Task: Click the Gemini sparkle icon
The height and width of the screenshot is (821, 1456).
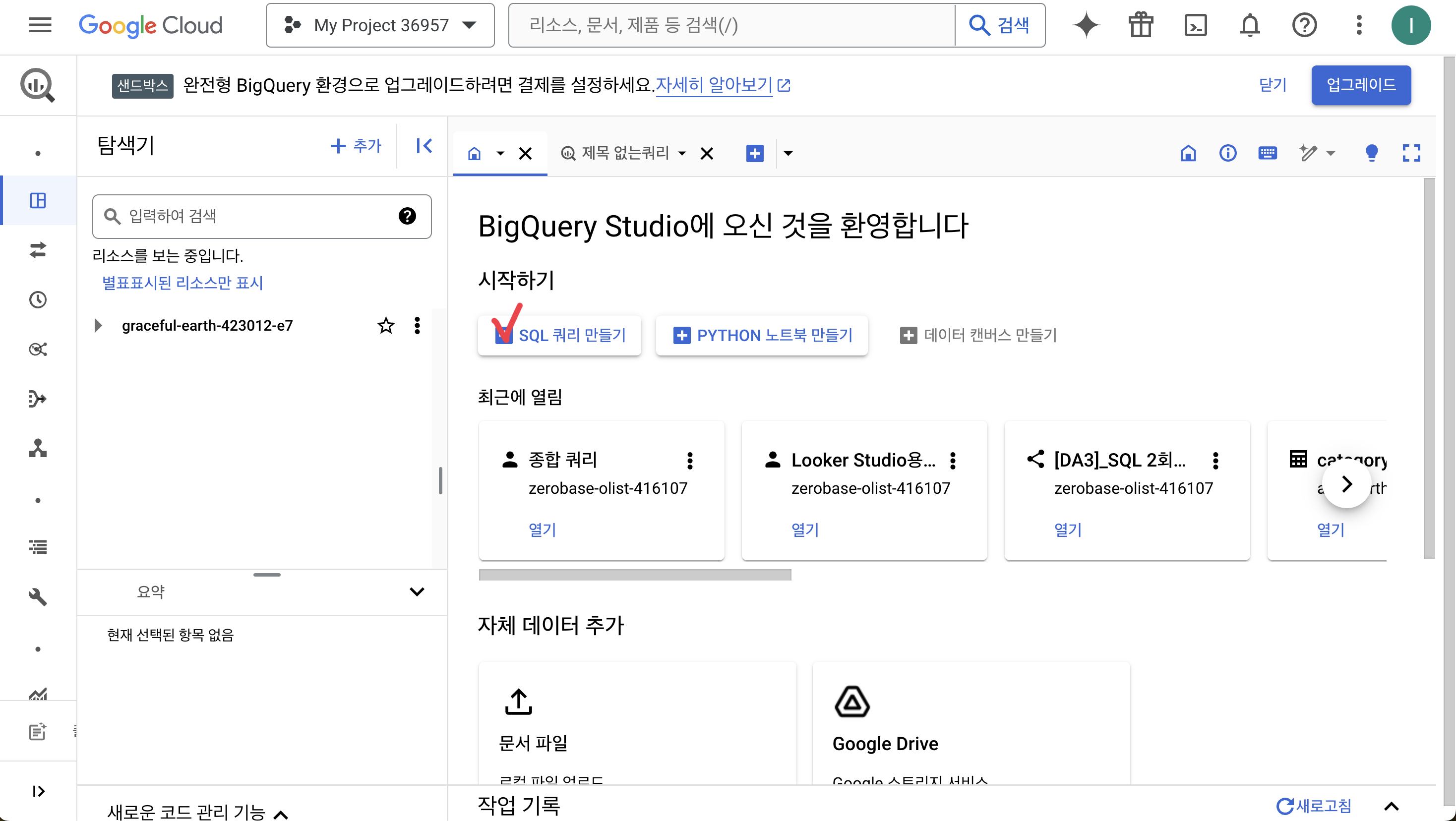Action: 1086,25
